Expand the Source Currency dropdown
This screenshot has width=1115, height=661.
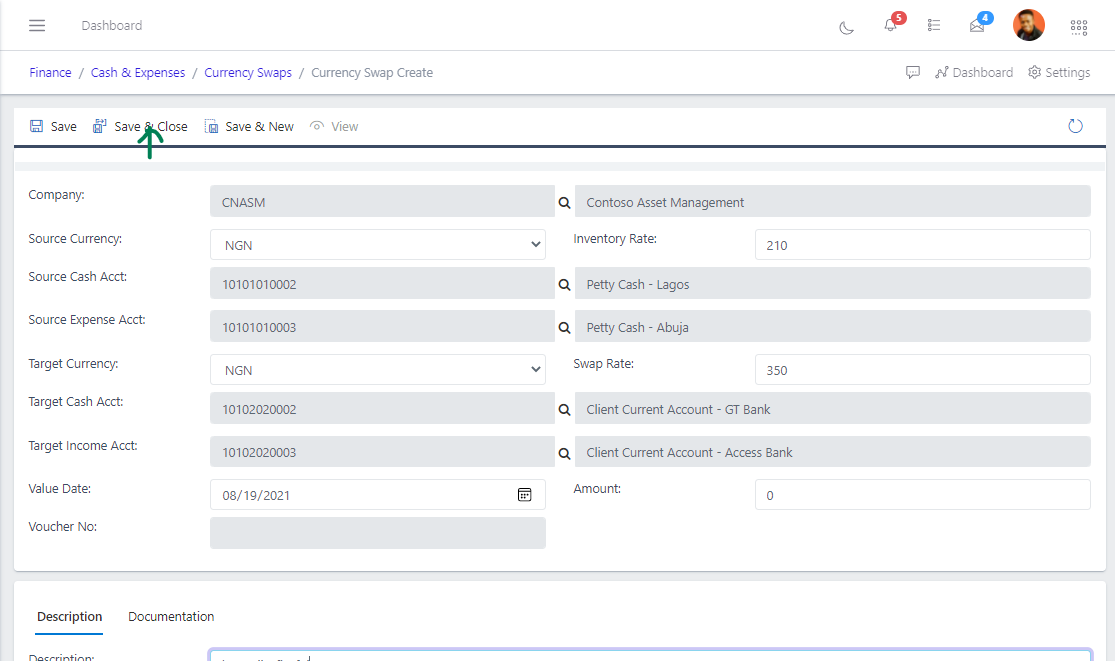(377, 245)
